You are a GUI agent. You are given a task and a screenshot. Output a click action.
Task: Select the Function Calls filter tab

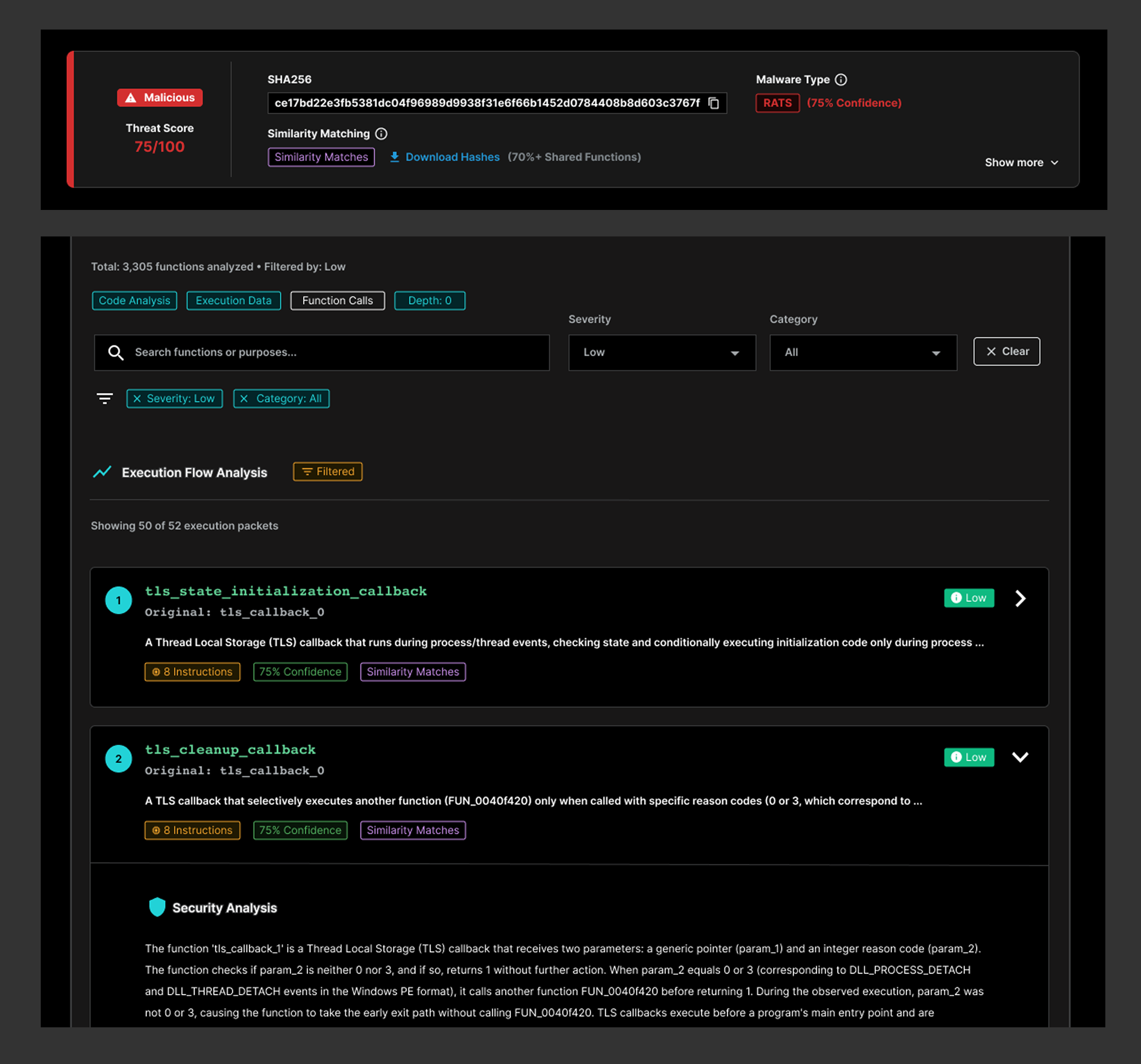coord(338,300)
